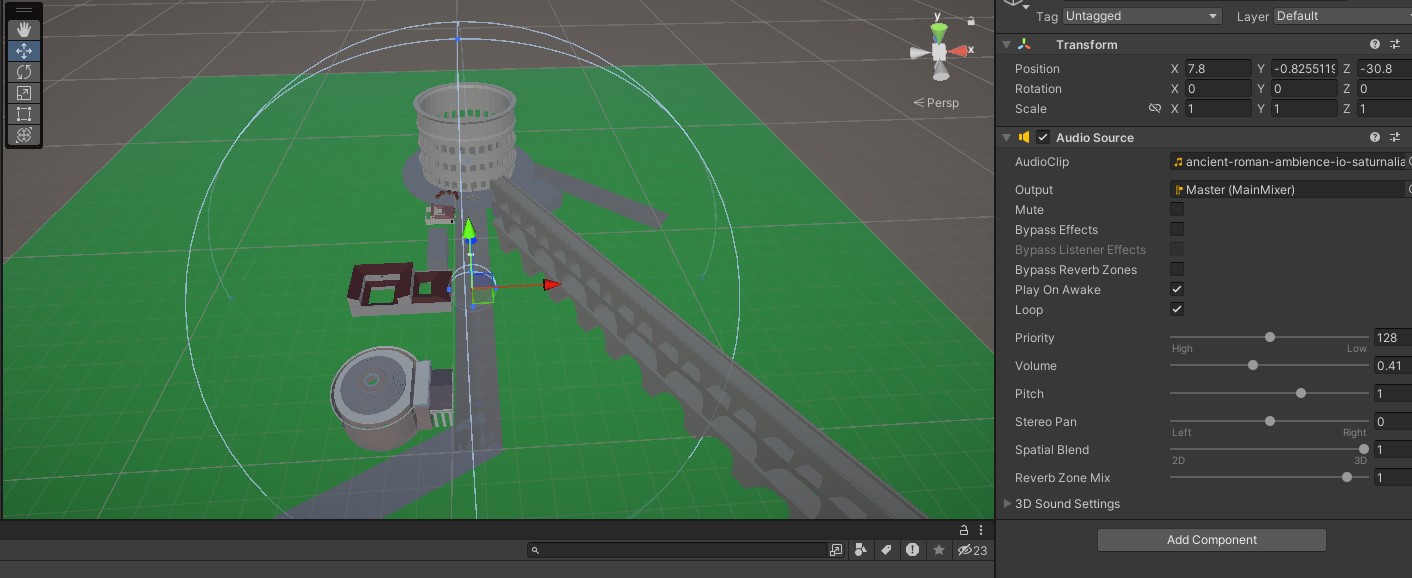1412x578 pixels.
Task: Toggle hidden packages visibility counter
Action: click(x=972, y=550)
